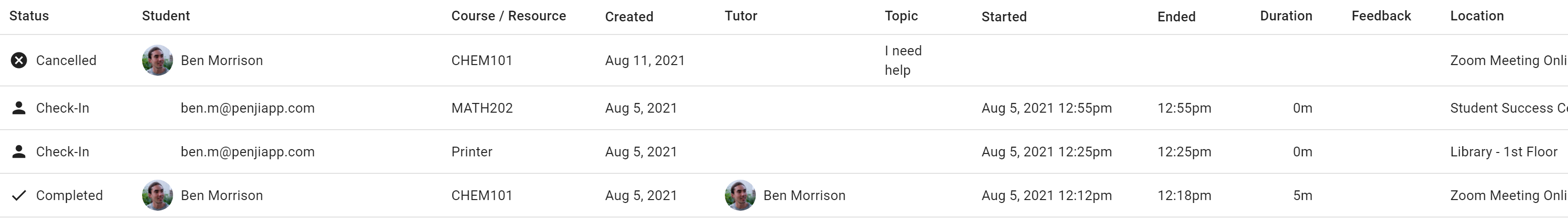Click the "I need help" topic text
Image resolution: width=1568 pixels, height=219 pixels.
click(903, 60)
